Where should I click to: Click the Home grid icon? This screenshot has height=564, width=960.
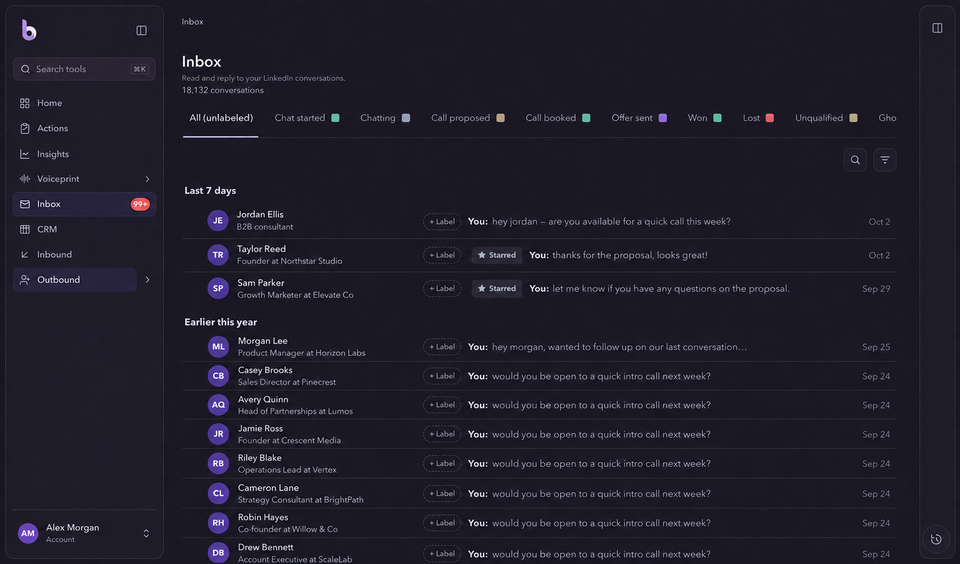coord(24,103)
